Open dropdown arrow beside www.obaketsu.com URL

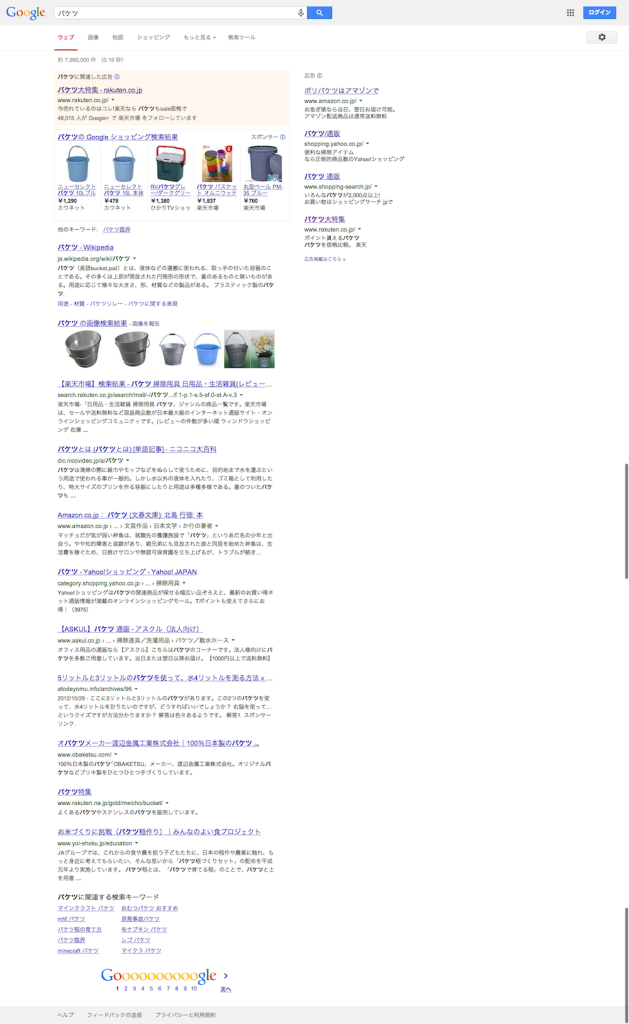(115, 755)
